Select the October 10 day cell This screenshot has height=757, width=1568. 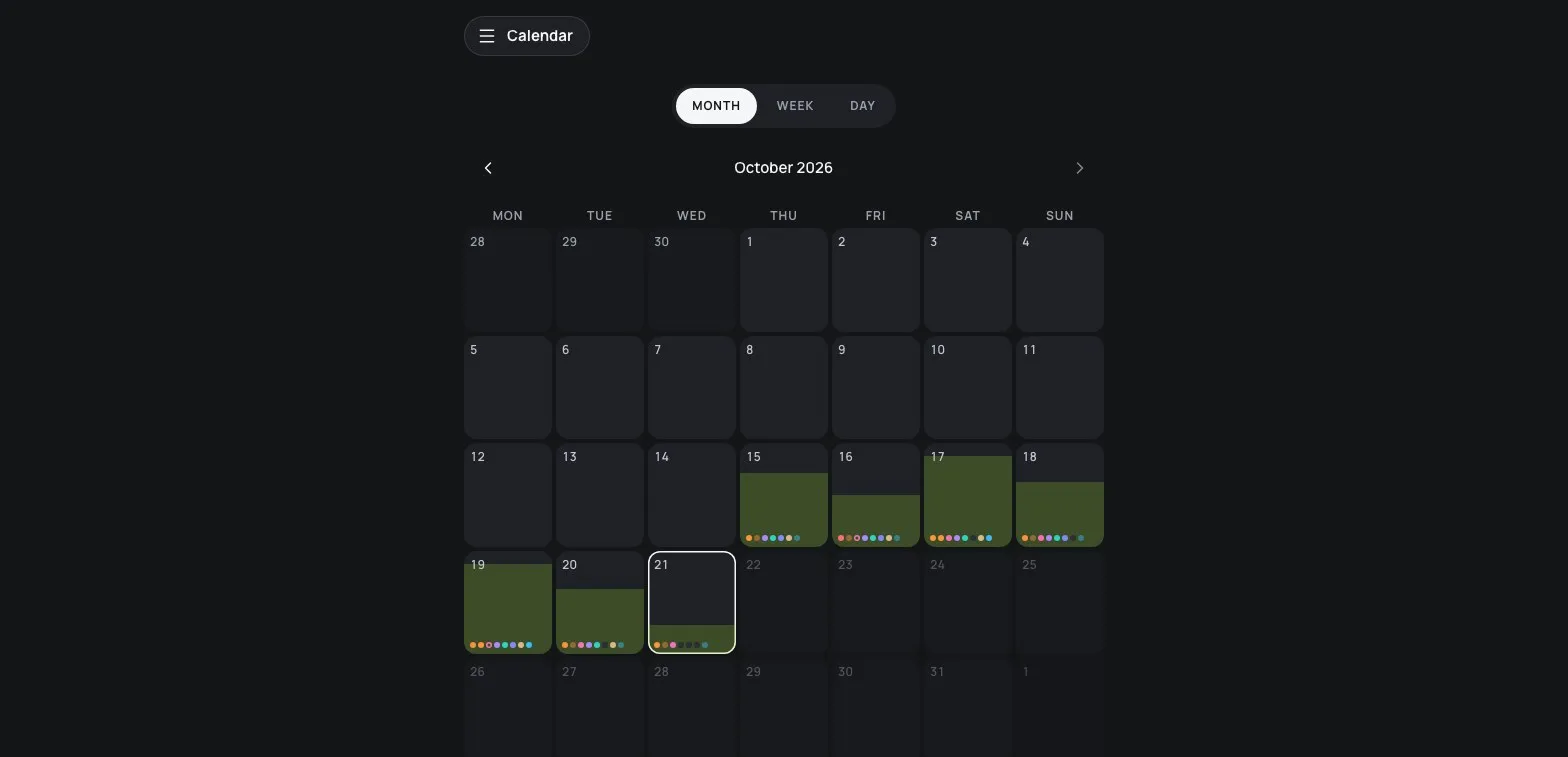[968, 388]
